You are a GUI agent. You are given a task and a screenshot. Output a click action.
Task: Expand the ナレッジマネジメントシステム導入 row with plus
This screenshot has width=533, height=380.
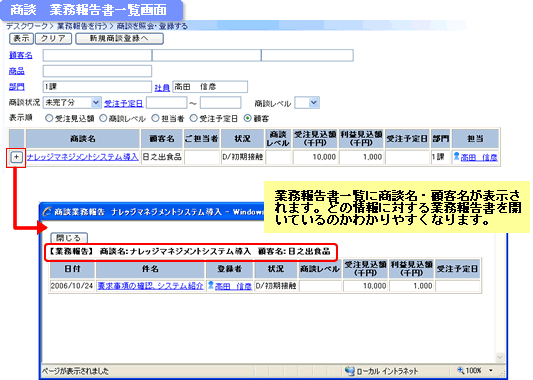point(16,157)
